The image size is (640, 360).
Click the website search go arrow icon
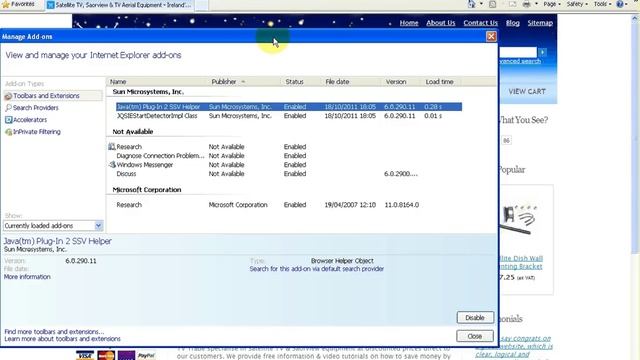click(x=542, y=52)
